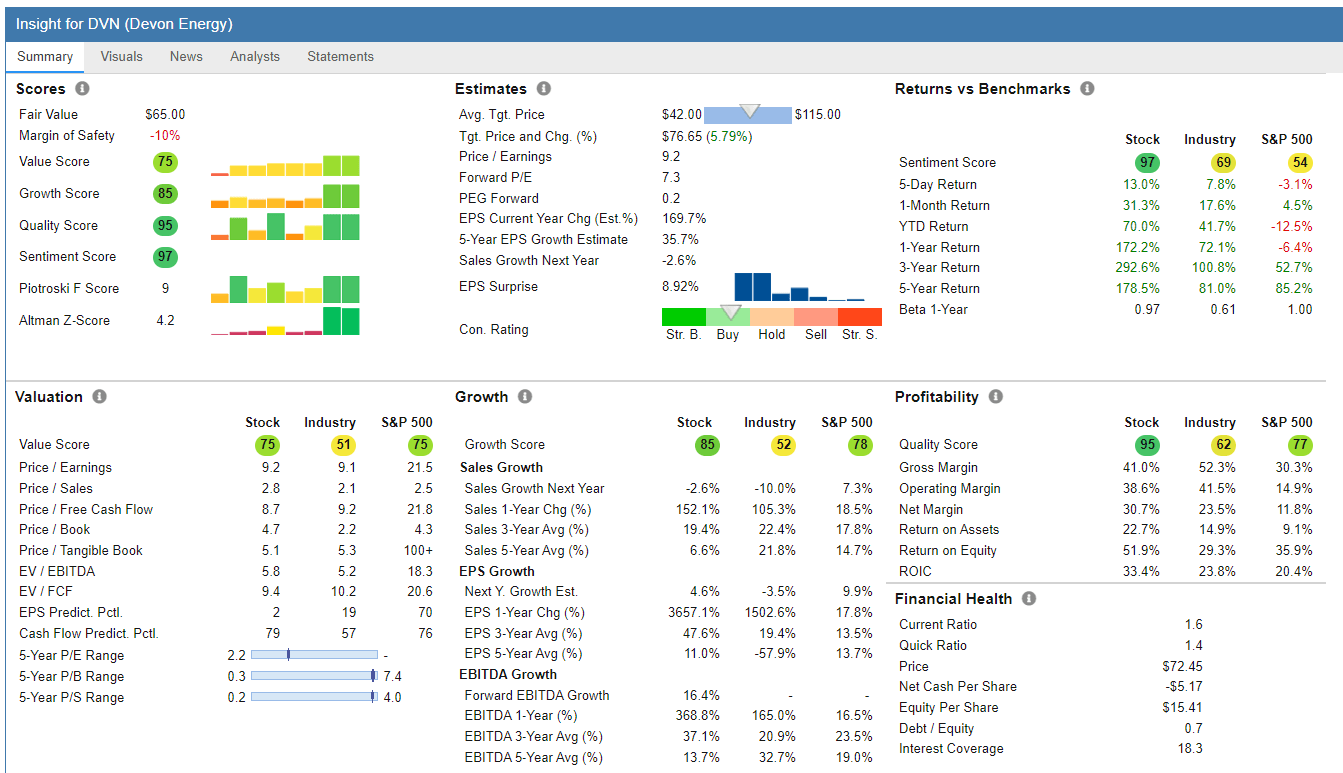1343x773 pixels.
Task: Open the Growth info icon
Action: coord(525,397)
